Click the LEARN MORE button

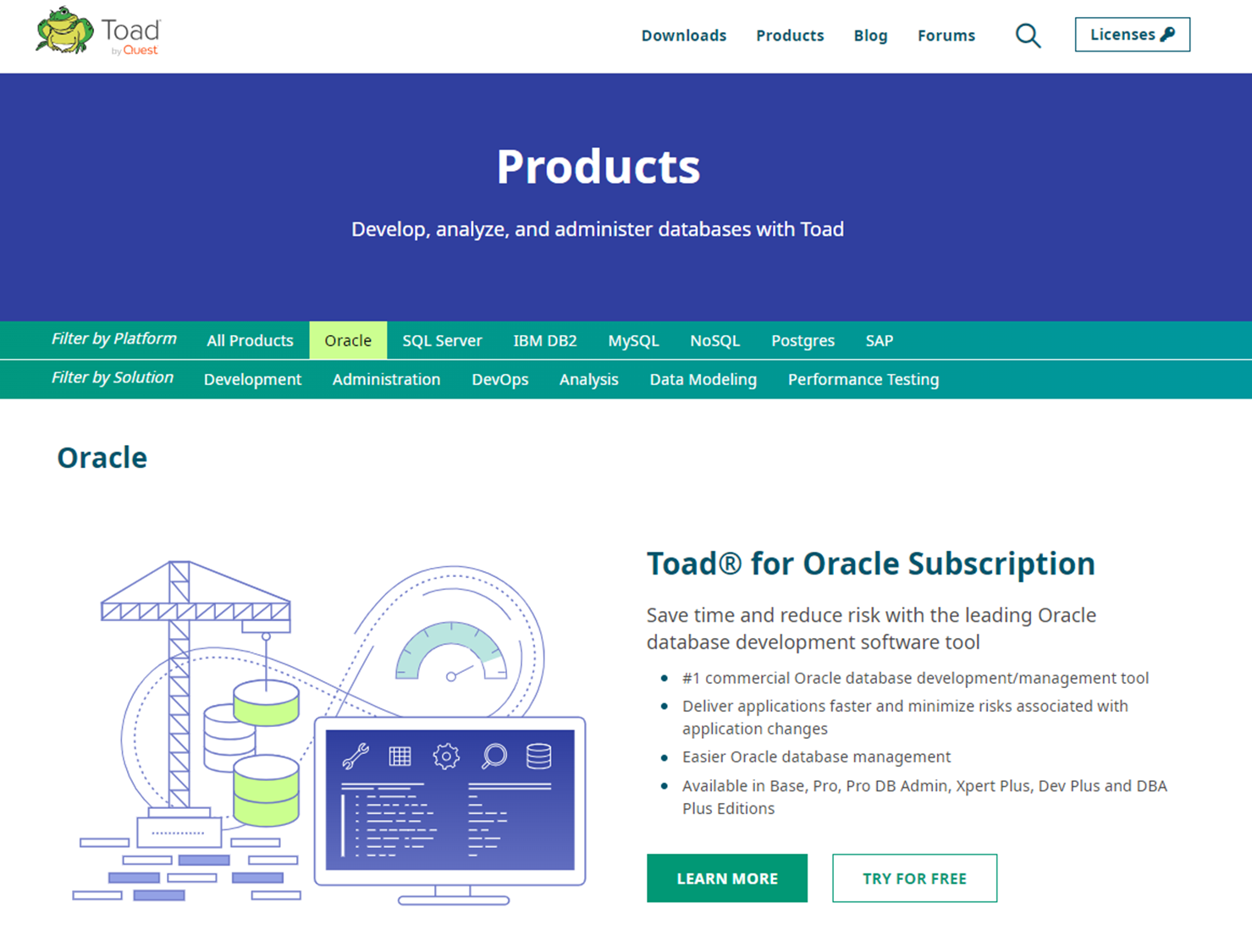(727, 878)
